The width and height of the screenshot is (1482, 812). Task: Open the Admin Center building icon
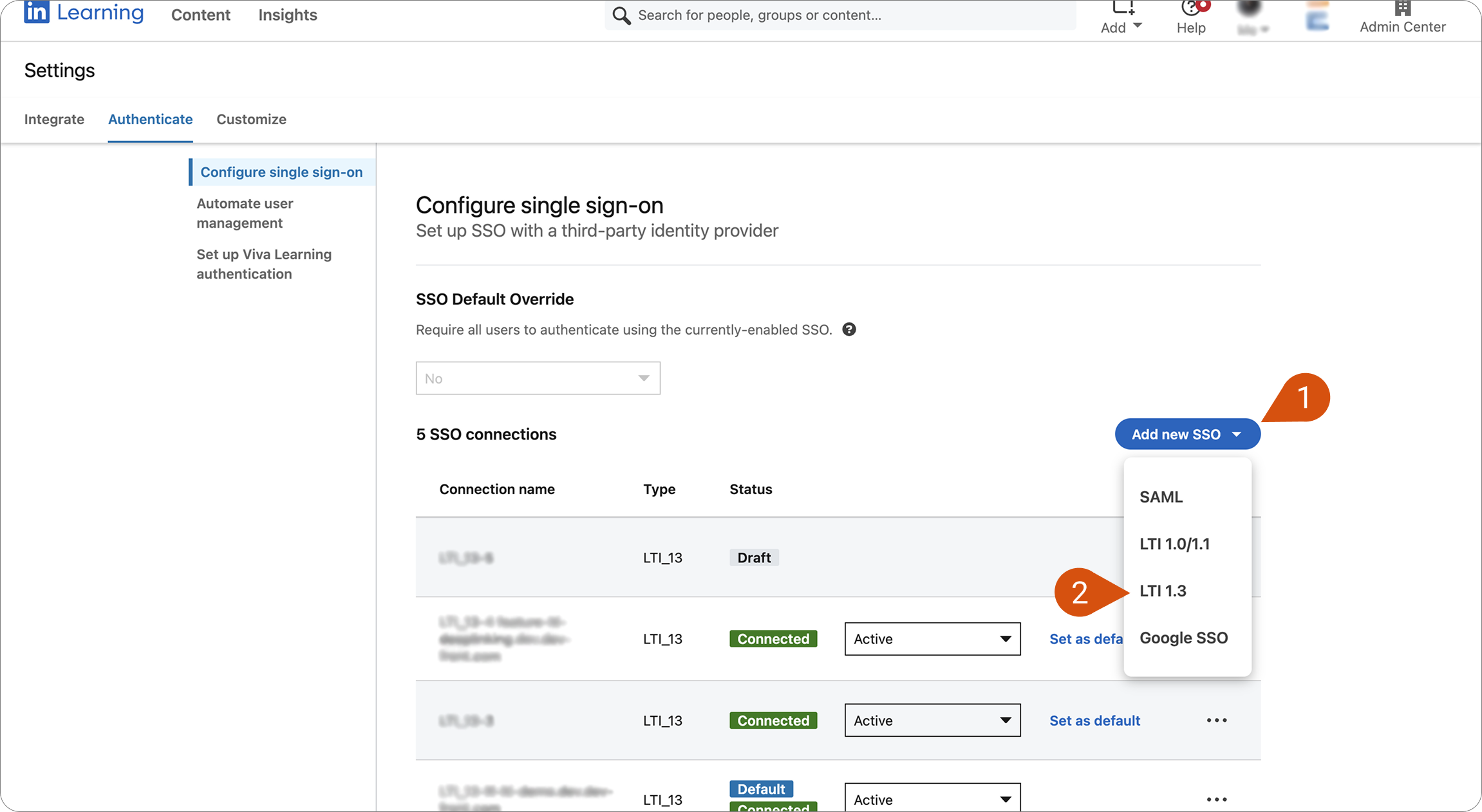[x=1403, y=8]
